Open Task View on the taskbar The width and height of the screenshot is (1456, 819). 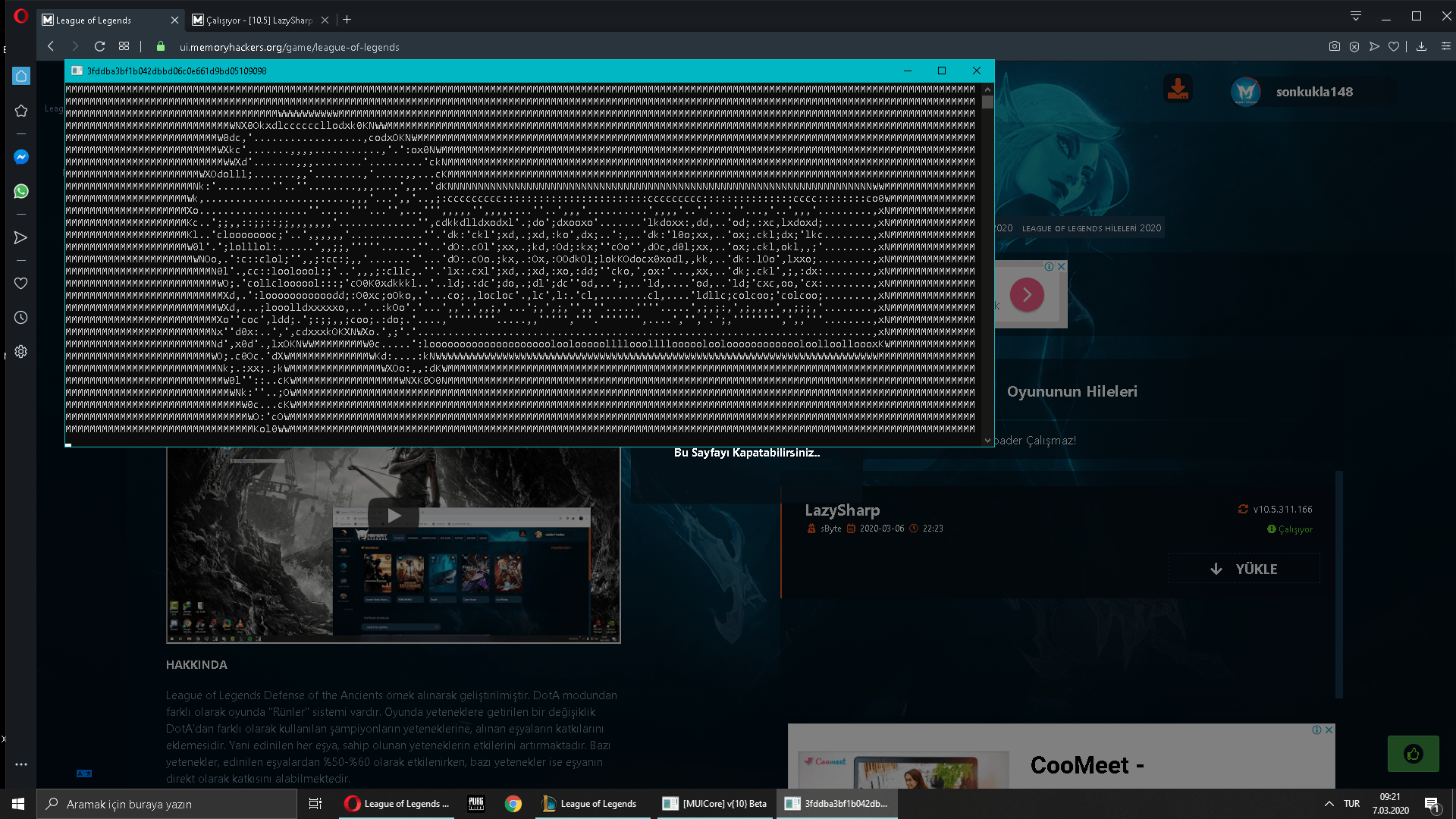tap(315, 804)
